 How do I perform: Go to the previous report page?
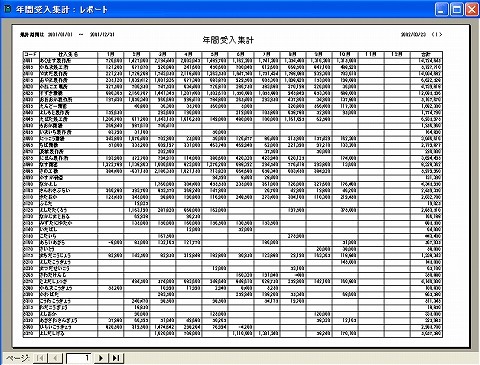coord(56,358)
